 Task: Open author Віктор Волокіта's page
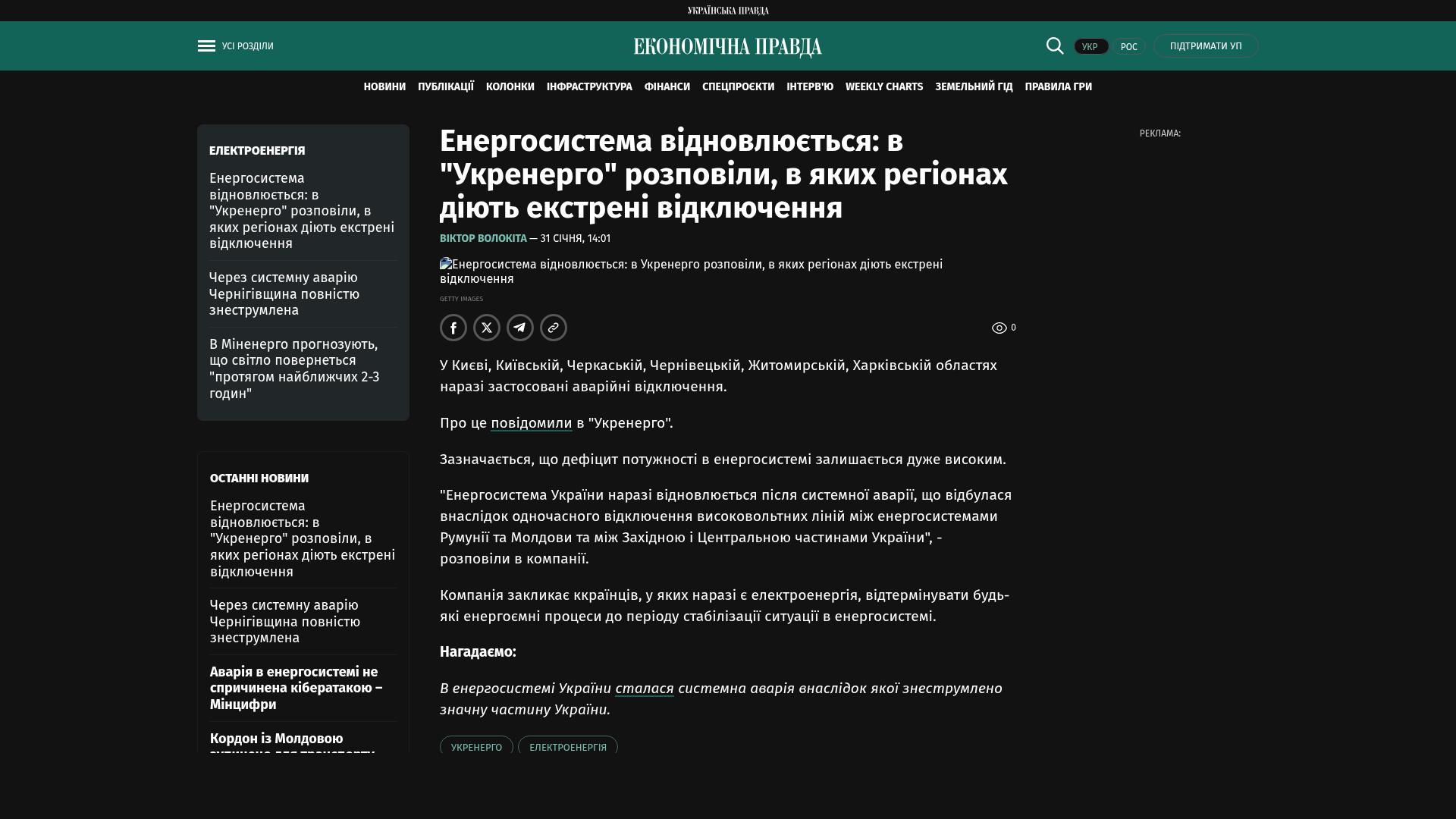[483, 238]
